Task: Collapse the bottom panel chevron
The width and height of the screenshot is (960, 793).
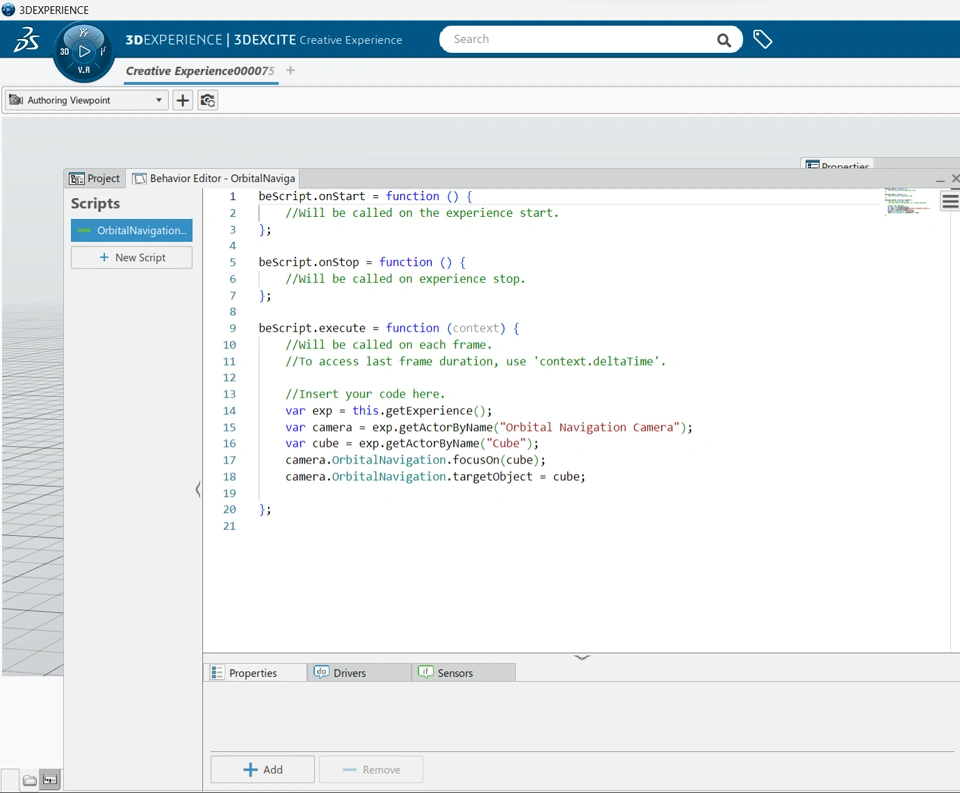Action: pyautogui.click(x=582, y=657)
